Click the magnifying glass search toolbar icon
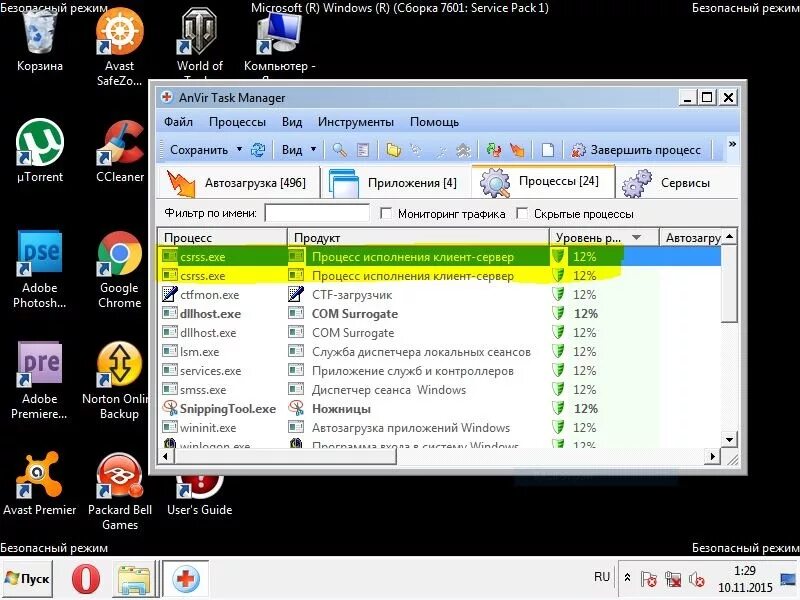The height and width of the screenshot is (600, 800). coord(339,149)
